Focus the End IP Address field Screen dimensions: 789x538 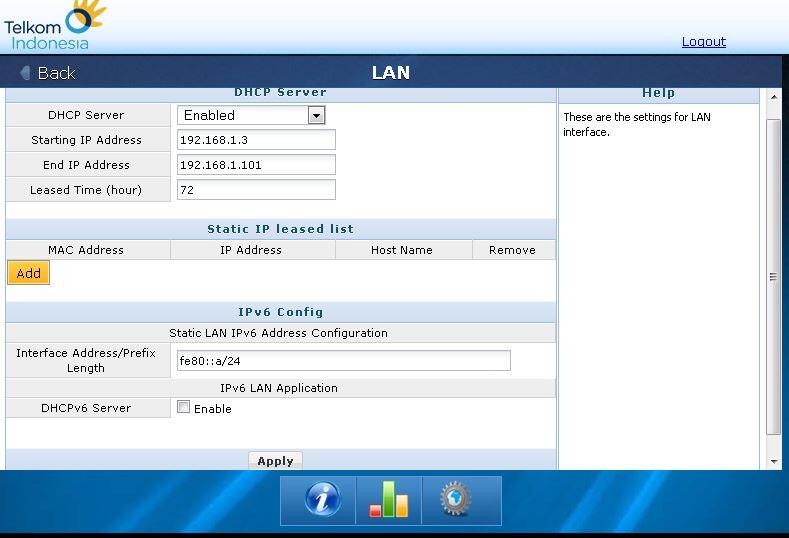coord(256,165)
